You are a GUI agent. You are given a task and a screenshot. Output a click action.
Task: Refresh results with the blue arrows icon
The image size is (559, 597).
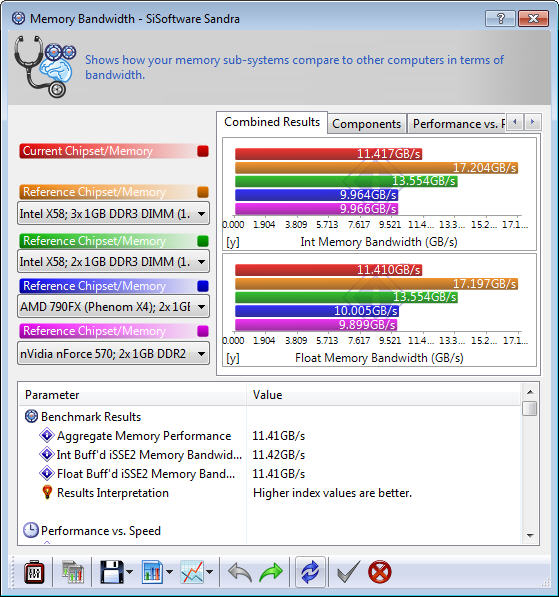310,572
